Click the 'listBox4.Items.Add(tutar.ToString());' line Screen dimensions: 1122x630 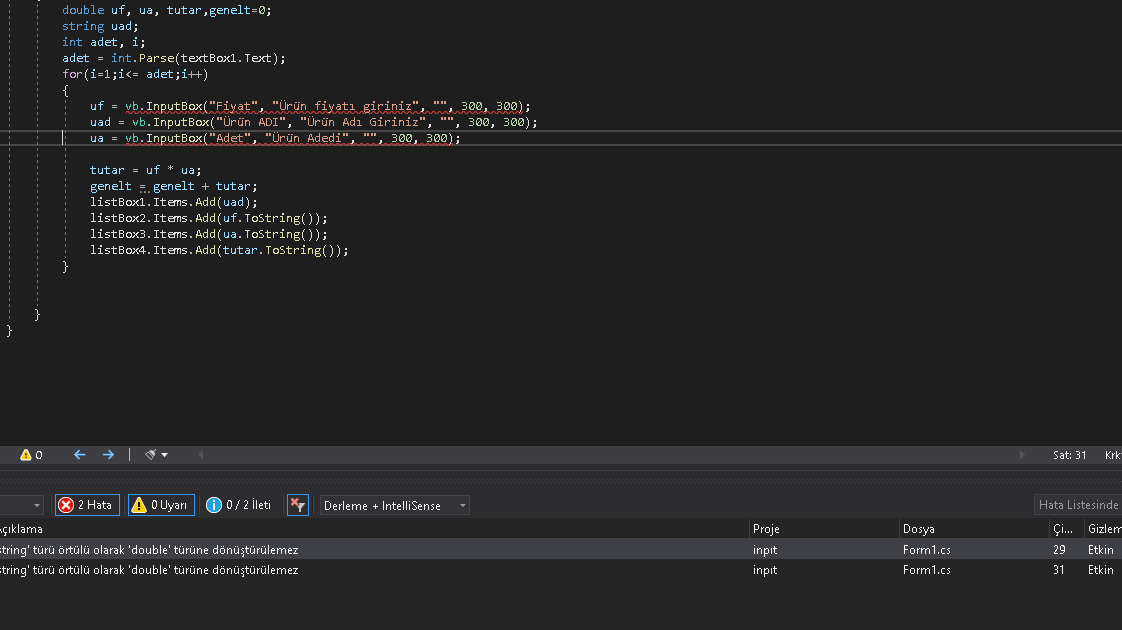tap(219, 250)
